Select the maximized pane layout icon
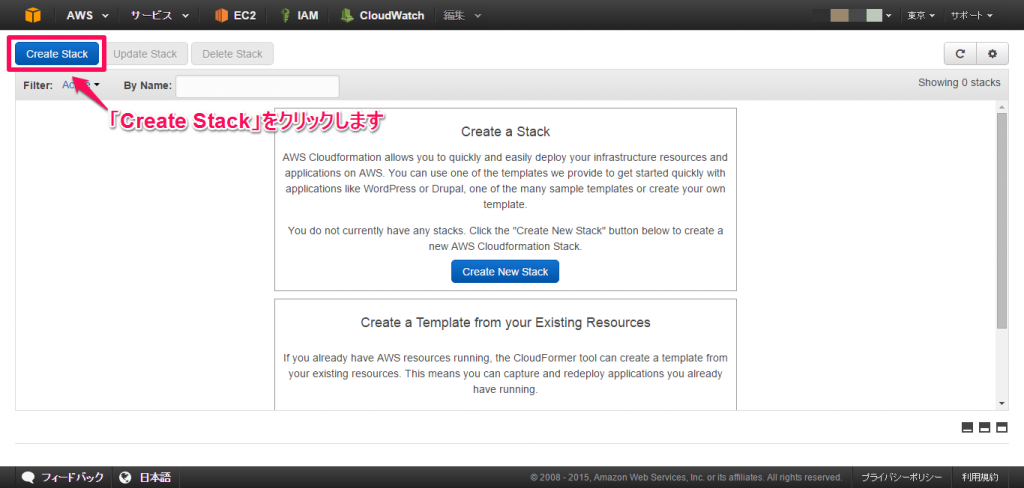 pyautogui.click(x=1002, y=428)
